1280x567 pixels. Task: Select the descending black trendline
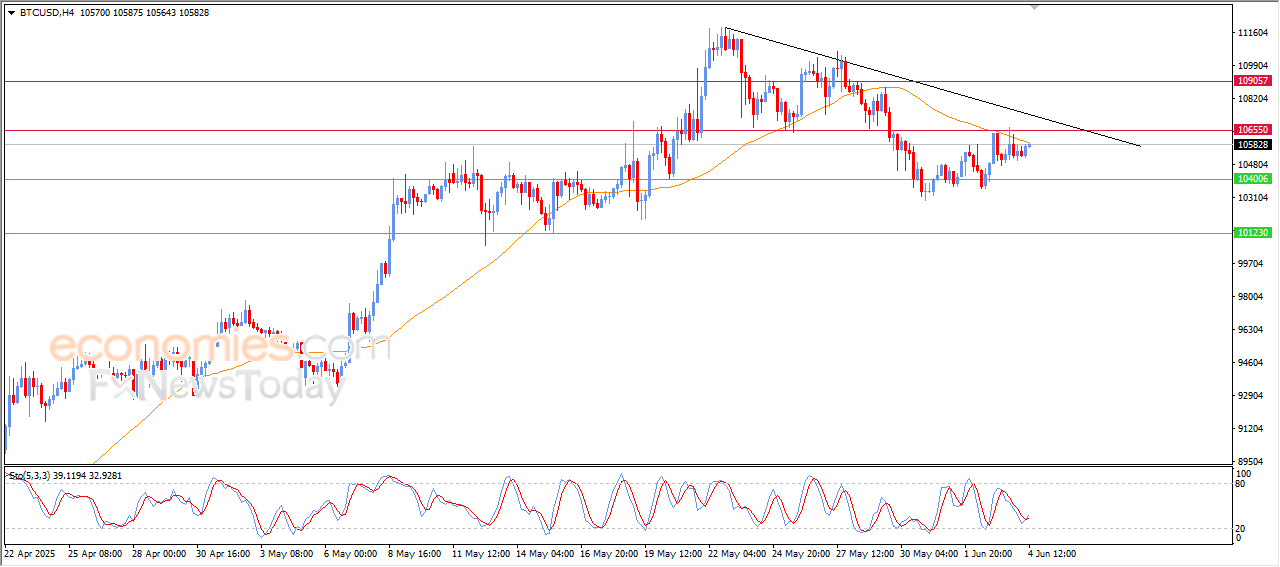tap(932, 87)
